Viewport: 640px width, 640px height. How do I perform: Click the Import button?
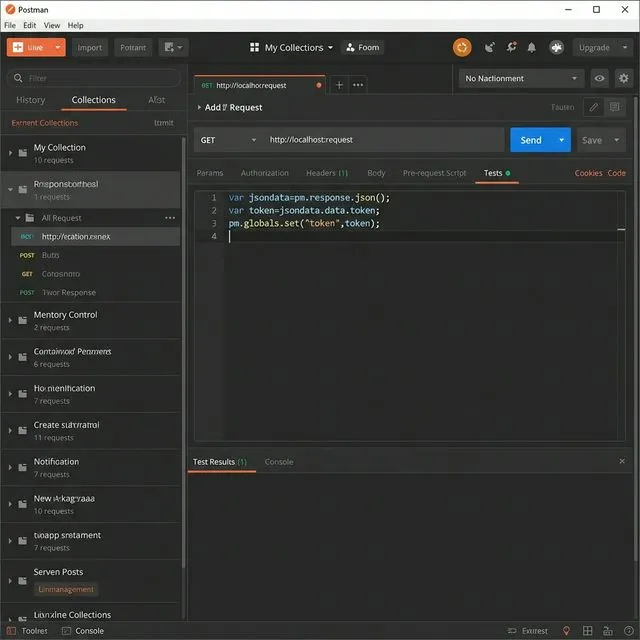(x=90, y=47)
